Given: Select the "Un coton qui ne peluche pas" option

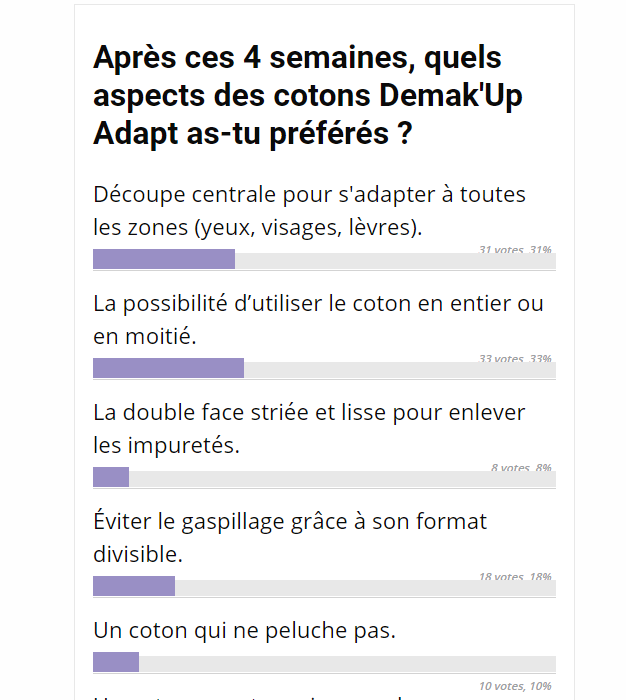Looking at the screenshot, I should [x=245, y=631].
